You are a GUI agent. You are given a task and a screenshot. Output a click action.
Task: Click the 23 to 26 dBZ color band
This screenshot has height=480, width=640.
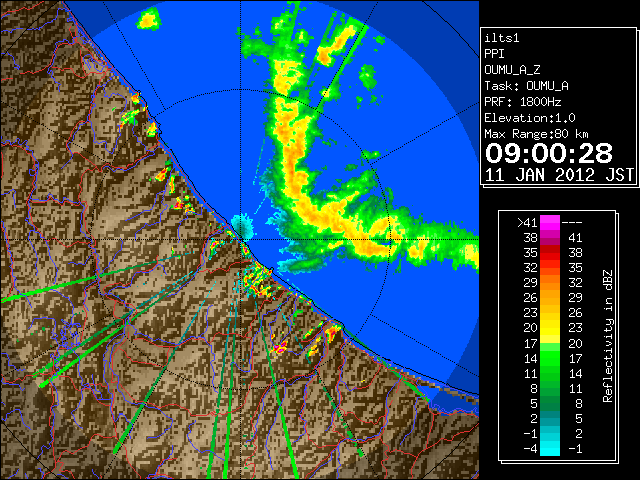click(x=550, y=313)
